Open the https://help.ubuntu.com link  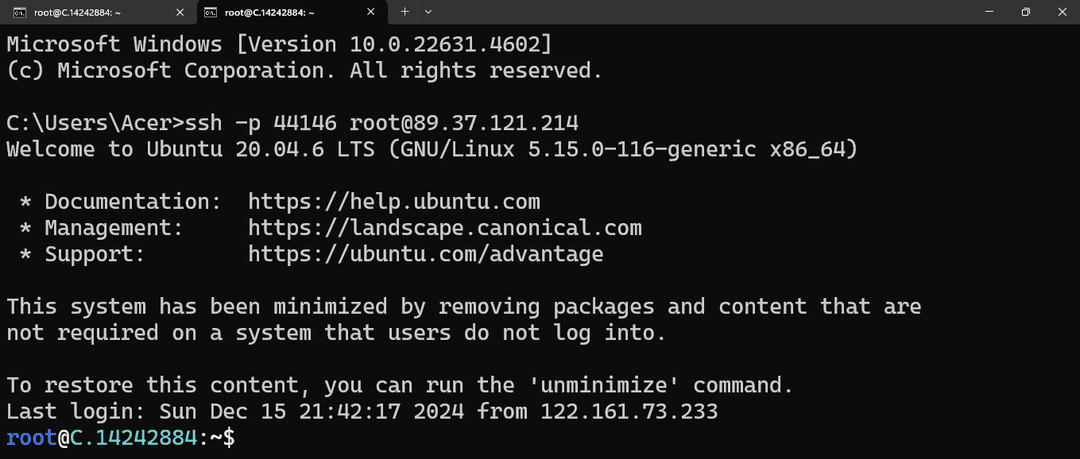coord(394,202)
